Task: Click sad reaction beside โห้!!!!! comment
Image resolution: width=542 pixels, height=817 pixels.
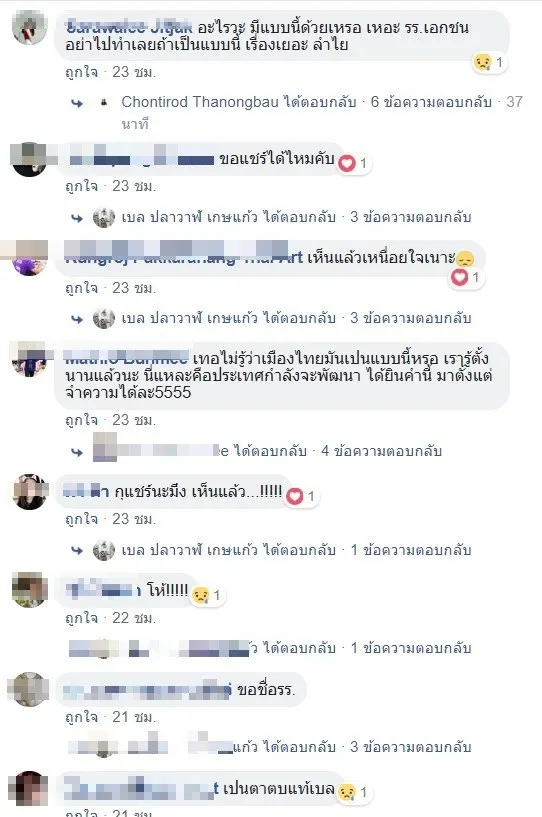Action: [x=201, y=595]
